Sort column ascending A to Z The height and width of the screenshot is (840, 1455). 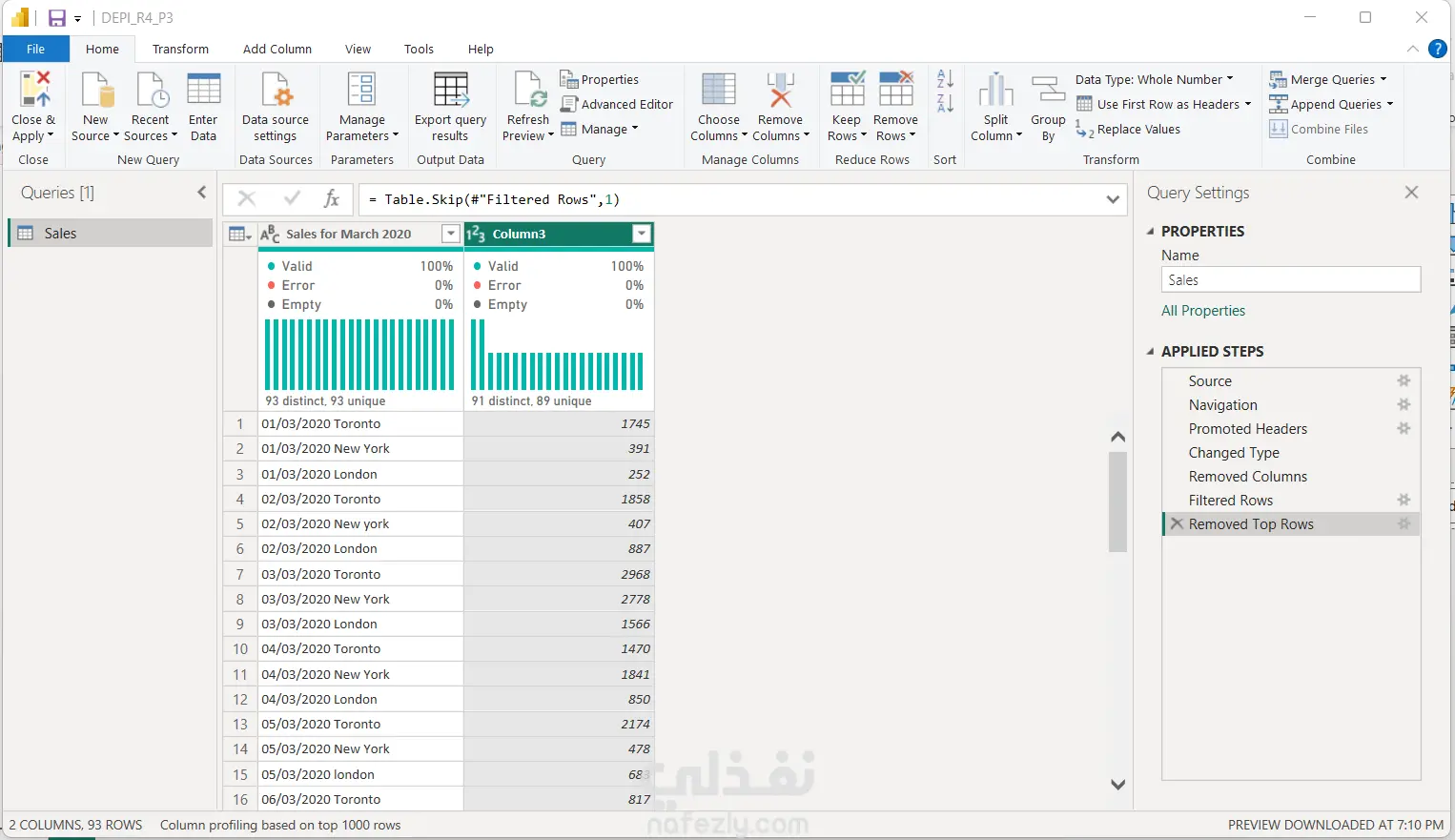coord(945,79)
